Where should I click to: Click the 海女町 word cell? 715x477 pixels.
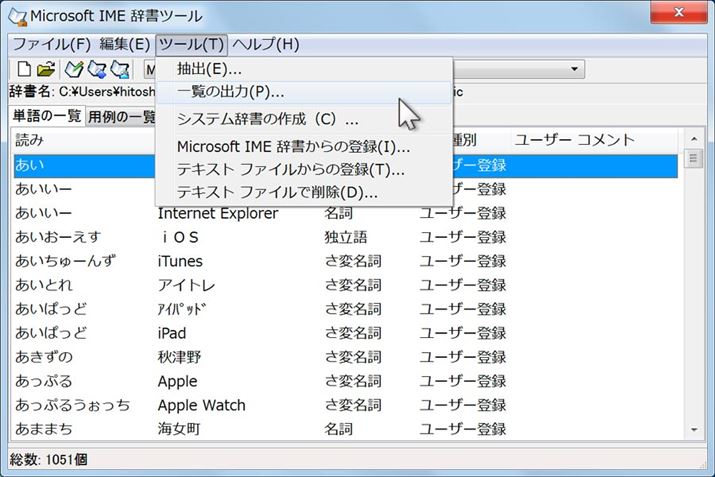[x=179, y=429]
